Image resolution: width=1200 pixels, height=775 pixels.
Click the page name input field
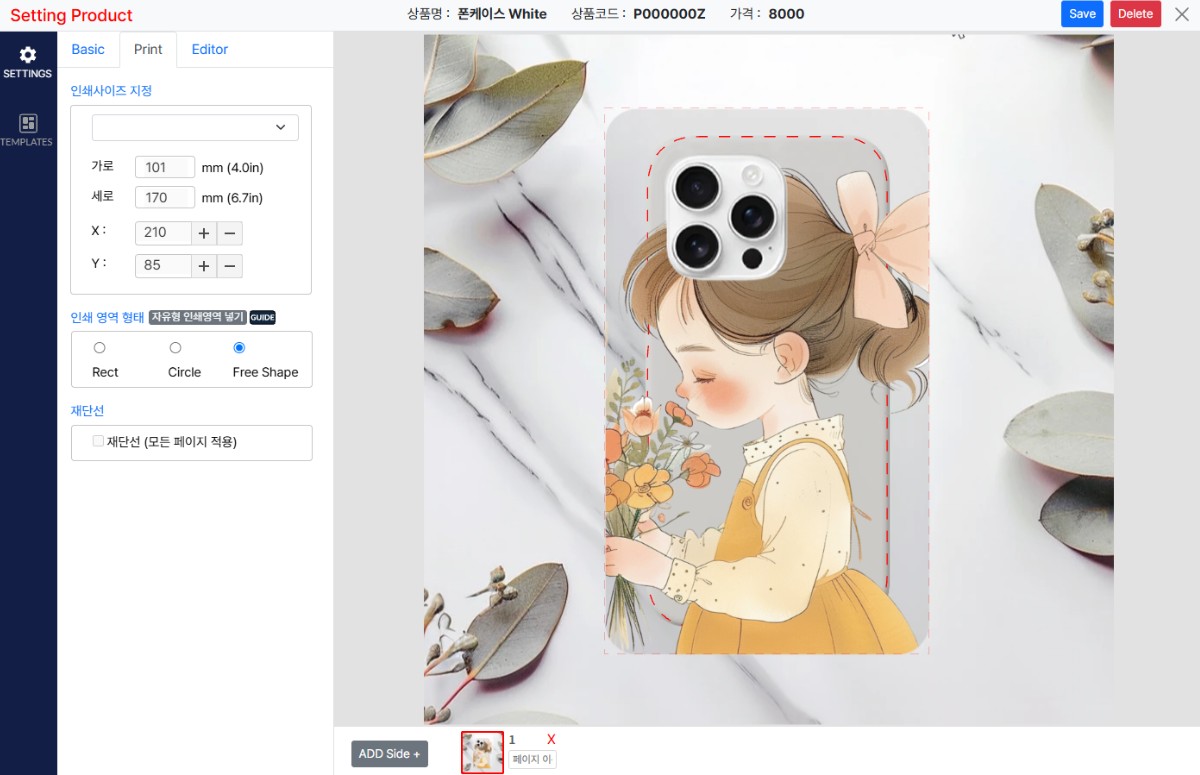[x=532, y=760]
